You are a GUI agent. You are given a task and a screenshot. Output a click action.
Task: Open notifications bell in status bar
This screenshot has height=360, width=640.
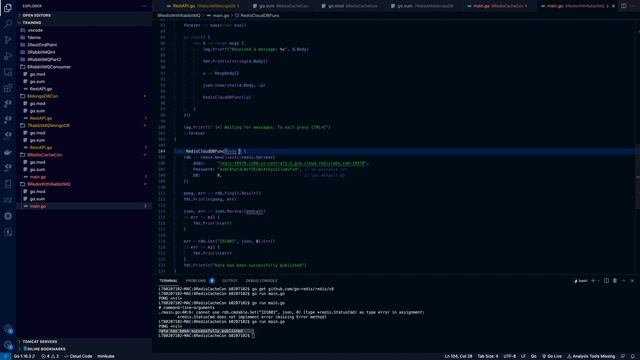coord(633,356)
